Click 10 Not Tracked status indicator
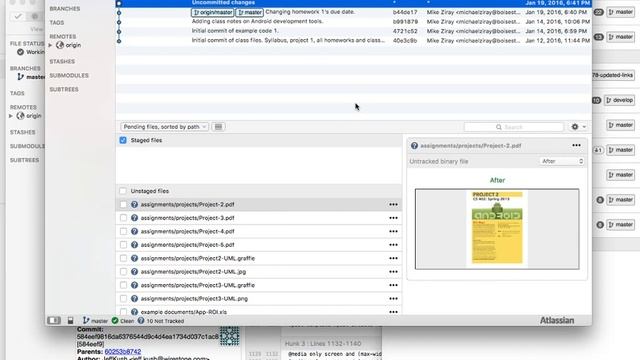The image size is (640, 360). click(x=161, y=321)
